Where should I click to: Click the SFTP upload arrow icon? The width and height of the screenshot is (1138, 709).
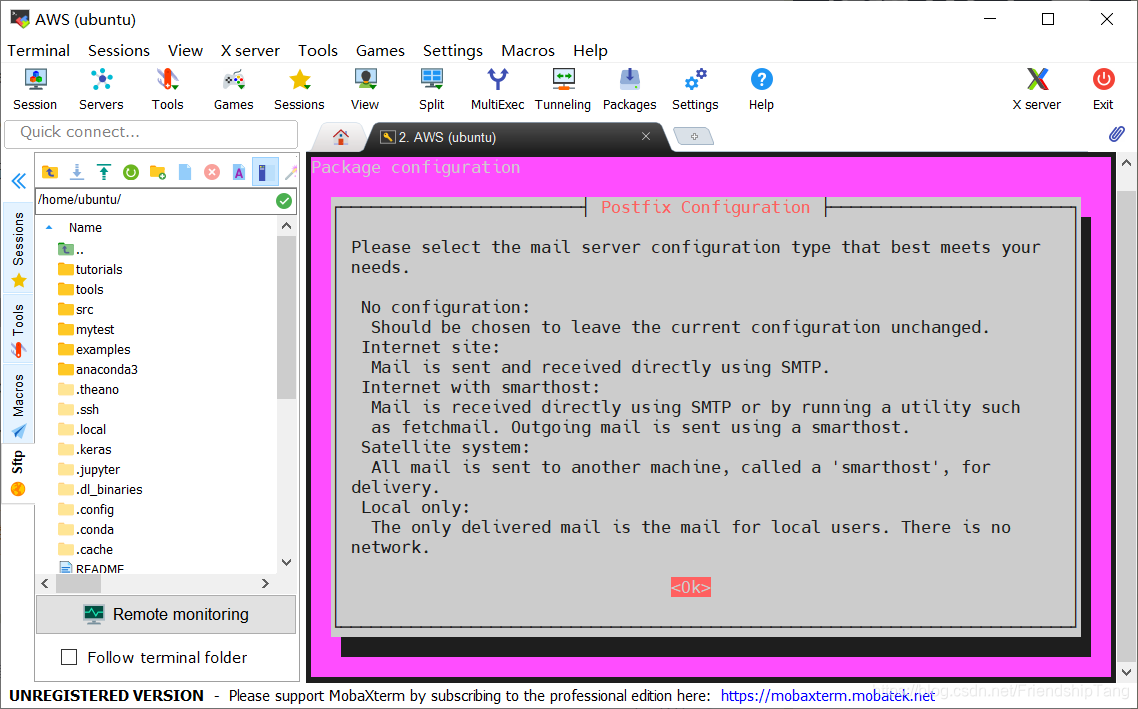pyautogui.click(x=104, y=172)
